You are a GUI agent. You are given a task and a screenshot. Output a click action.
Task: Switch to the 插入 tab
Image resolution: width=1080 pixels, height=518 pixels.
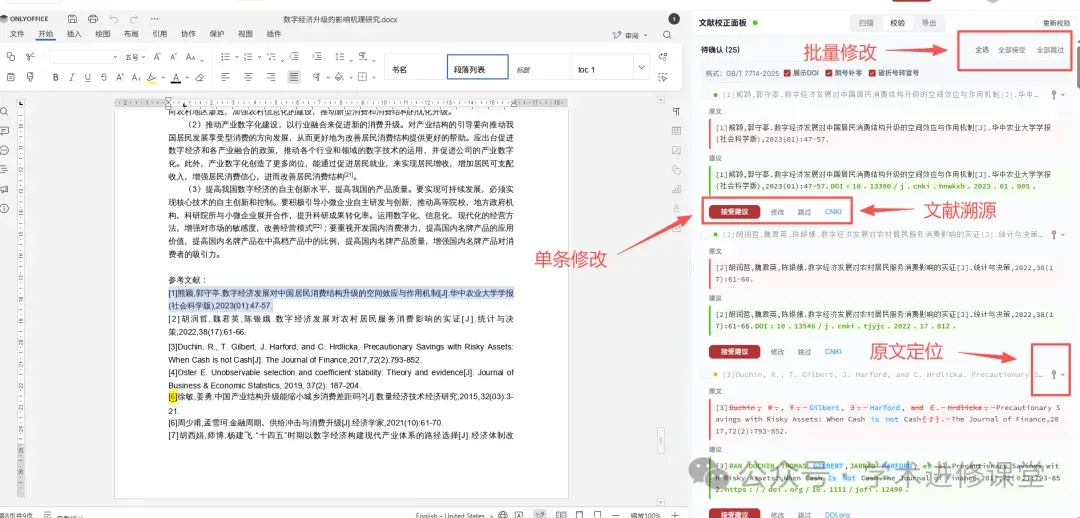[x=74, y=34]
